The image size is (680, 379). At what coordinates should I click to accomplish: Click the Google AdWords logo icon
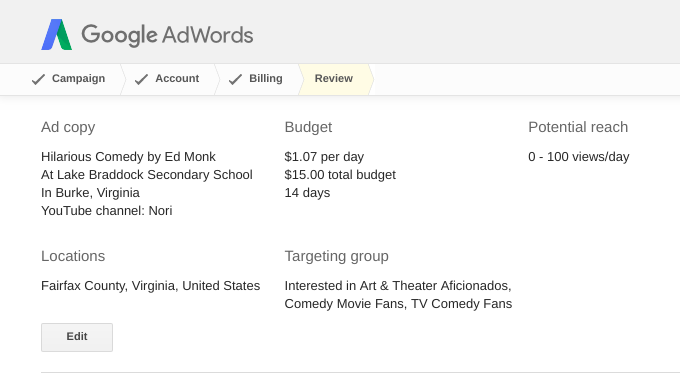56,35
